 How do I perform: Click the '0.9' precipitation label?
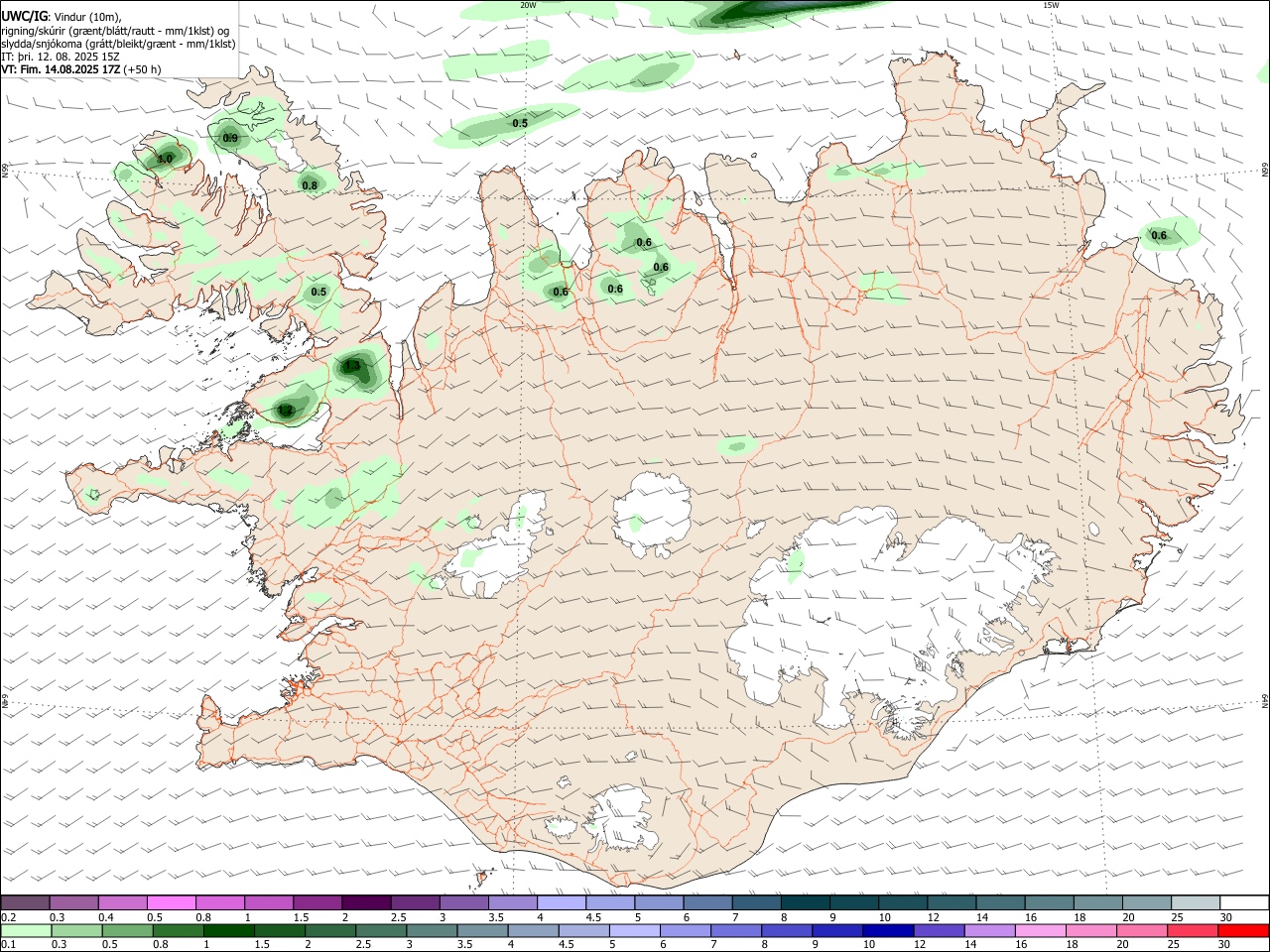pos(230,139)
